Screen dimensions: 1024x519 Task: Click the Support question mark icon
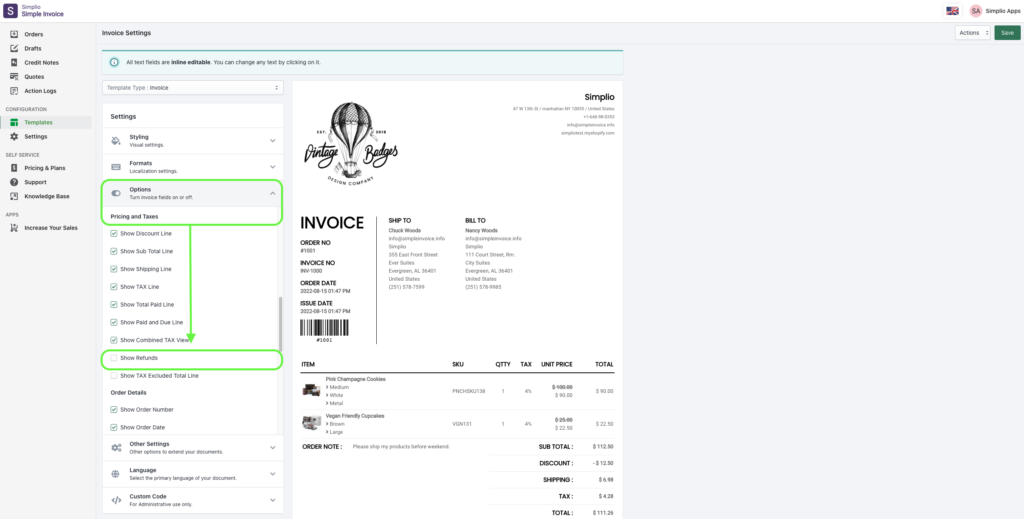14,182
